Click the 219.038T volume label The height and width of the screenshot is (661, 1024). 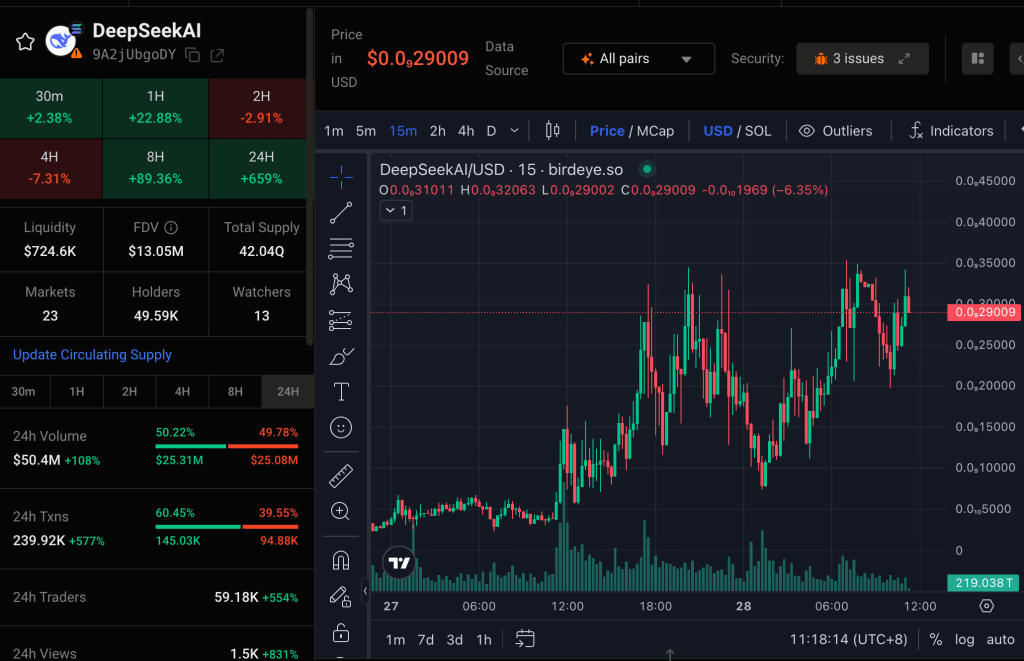(983, 583)
